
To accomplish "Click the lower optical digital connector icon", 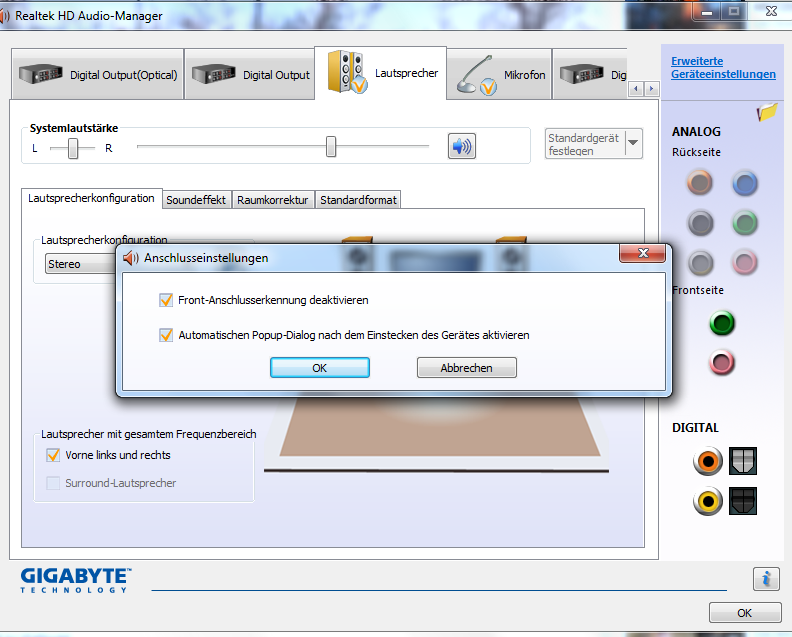I will [742, 501].
